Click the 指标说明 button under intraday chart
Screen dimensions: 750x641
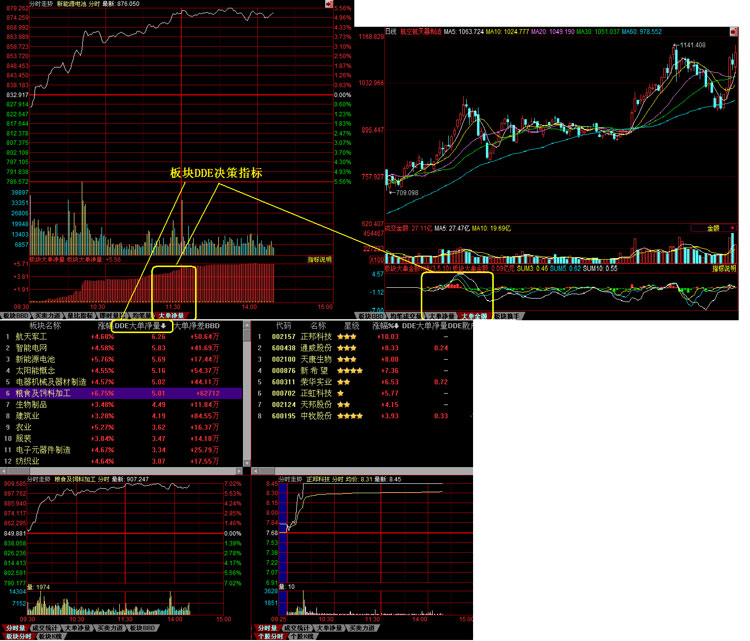(318, 258)
